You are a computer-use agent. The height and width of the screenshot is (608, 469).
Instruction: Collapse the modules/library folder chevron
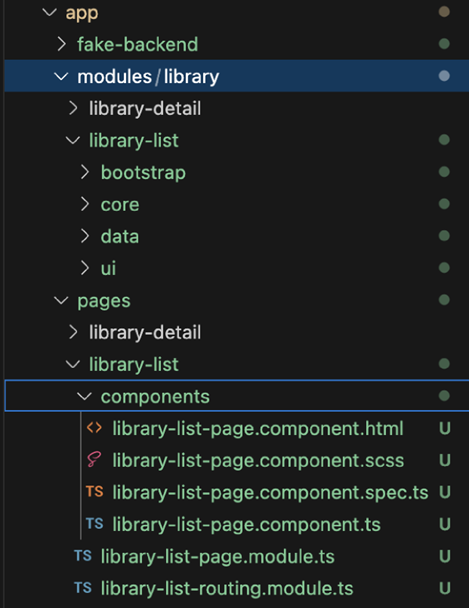[x=61, y=76]
